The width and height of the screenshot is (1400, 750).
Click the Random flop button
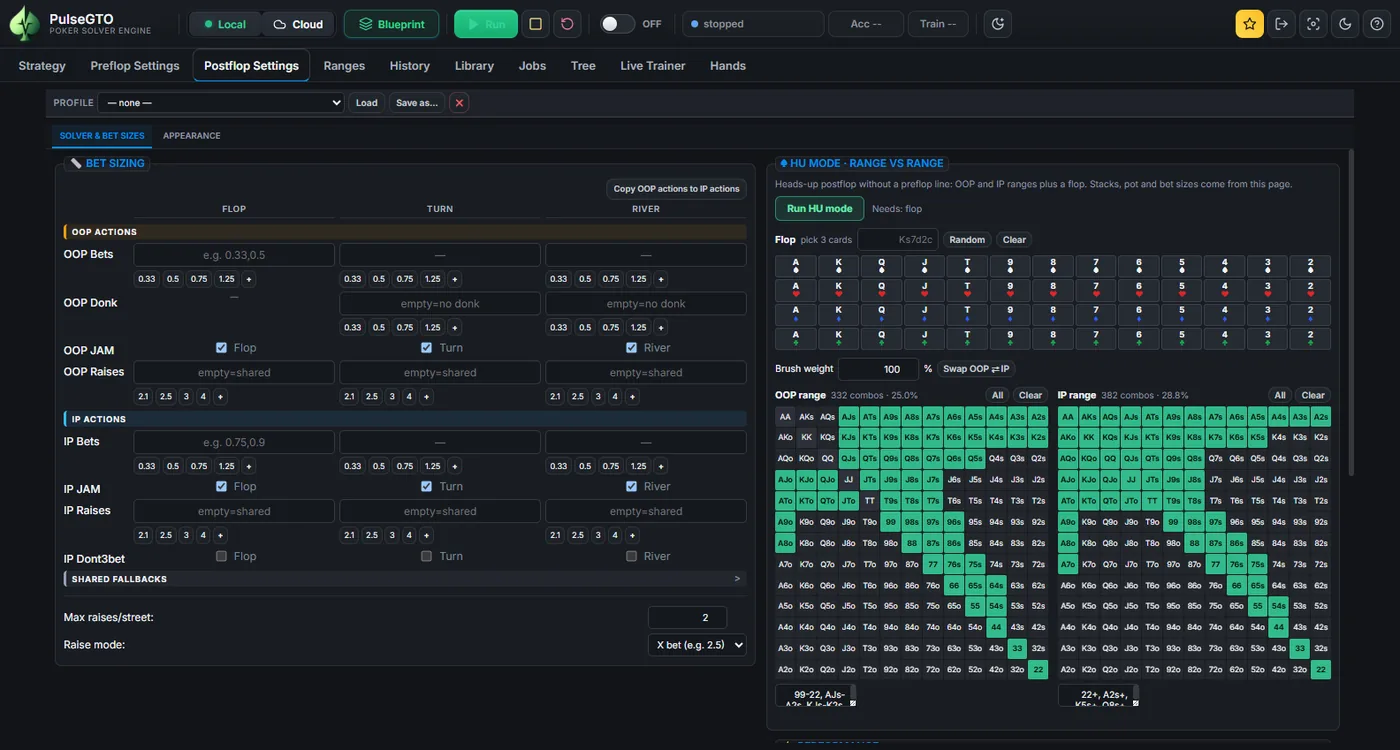pyautogui.click(x=967, y=240)
